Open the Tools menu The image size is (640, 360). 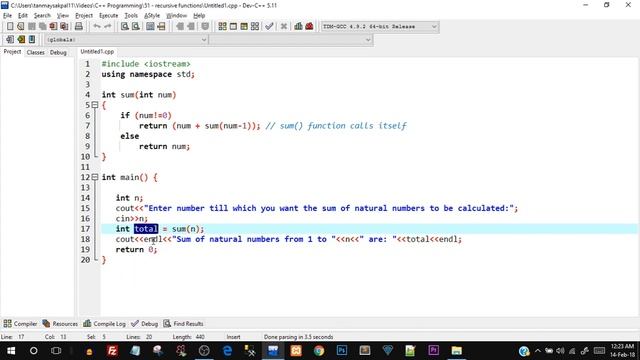pos(131,16)
